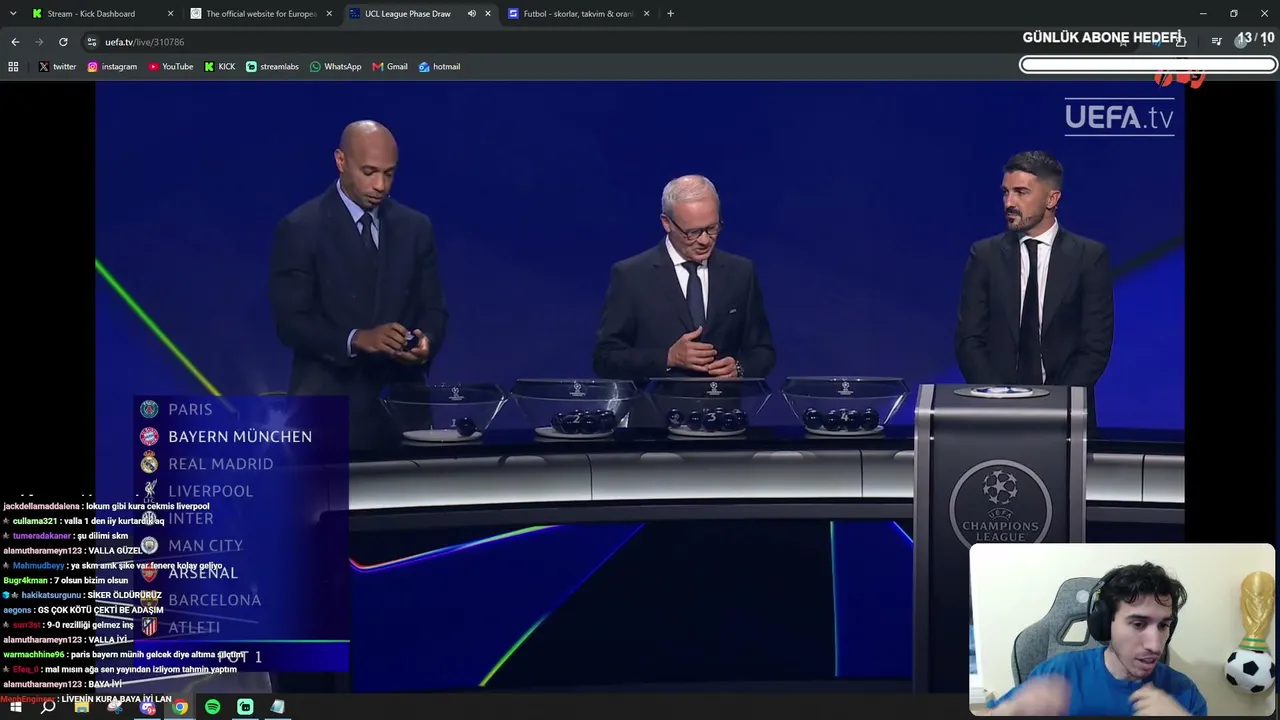Viewport: 1280px width, 720px height.
Task: Switch to the Futbol - skorlar, takvim tab
Action: coord(580,14)
